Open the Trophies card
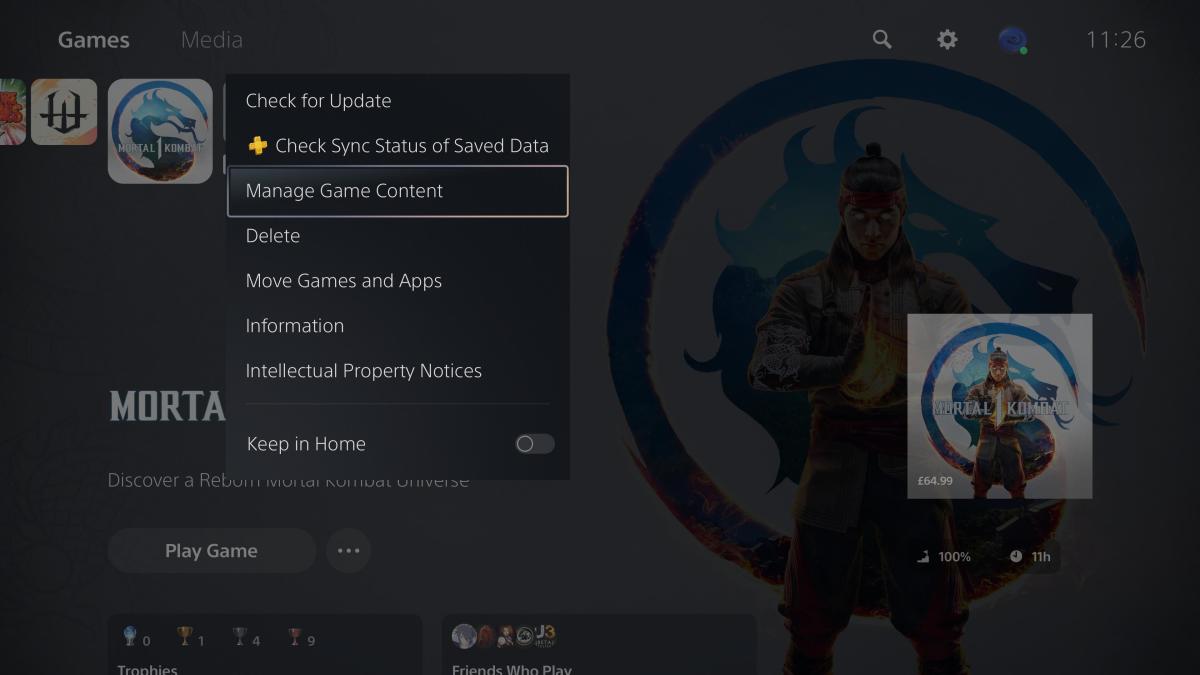Image resolution: width=1200 pixels, height=675 pixels. pos(264,645)
